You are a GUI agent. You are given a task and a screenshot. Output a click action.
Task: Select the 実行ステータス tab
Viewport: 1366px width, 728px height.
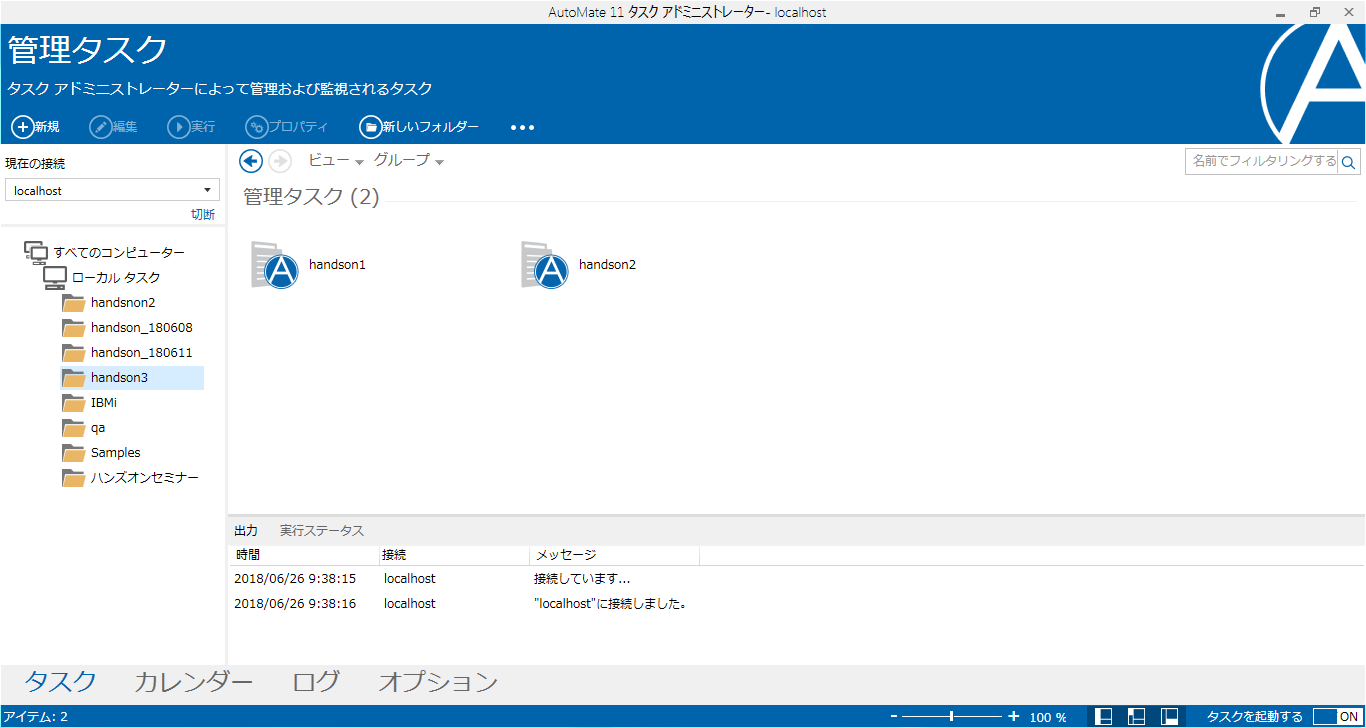(x=322, y=530)
